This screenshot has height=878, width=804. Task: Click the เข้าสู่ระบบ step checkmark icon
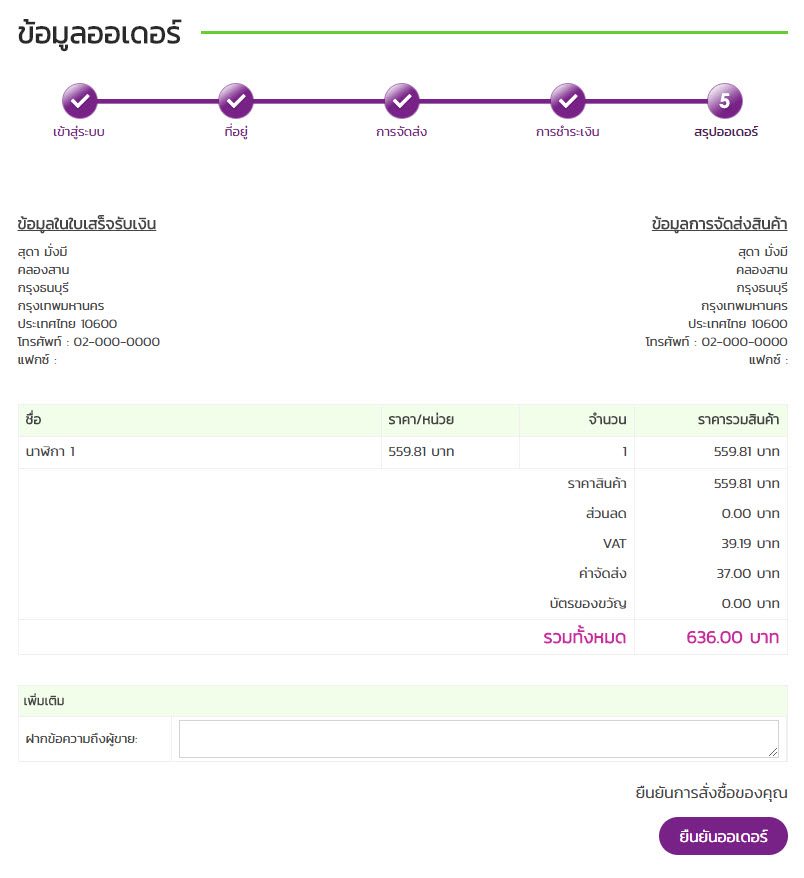80,100
